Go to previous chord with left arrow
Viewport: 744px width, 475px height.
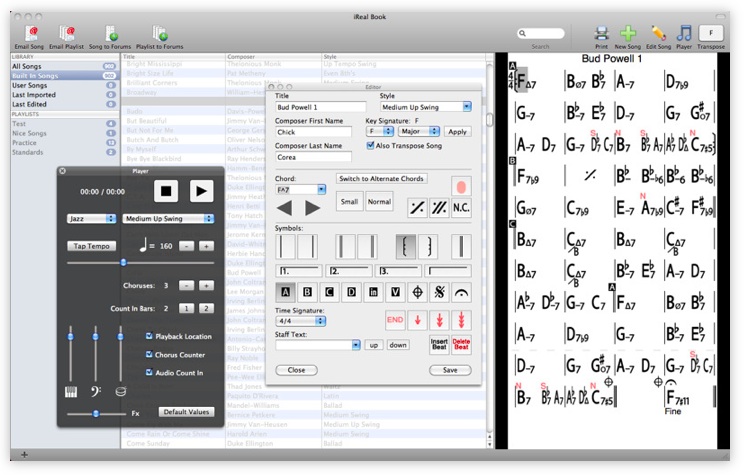[284, 208]
